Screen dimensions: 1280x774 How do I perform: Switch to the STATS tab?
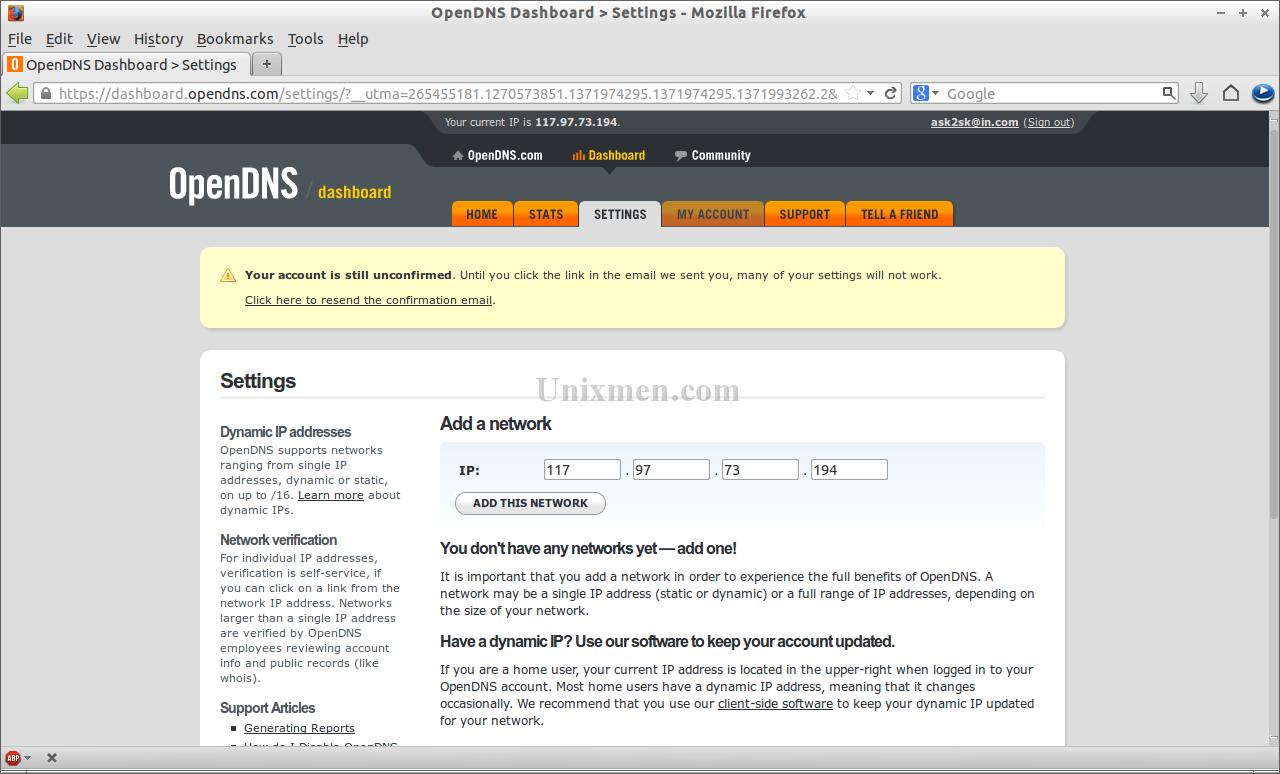546,214
